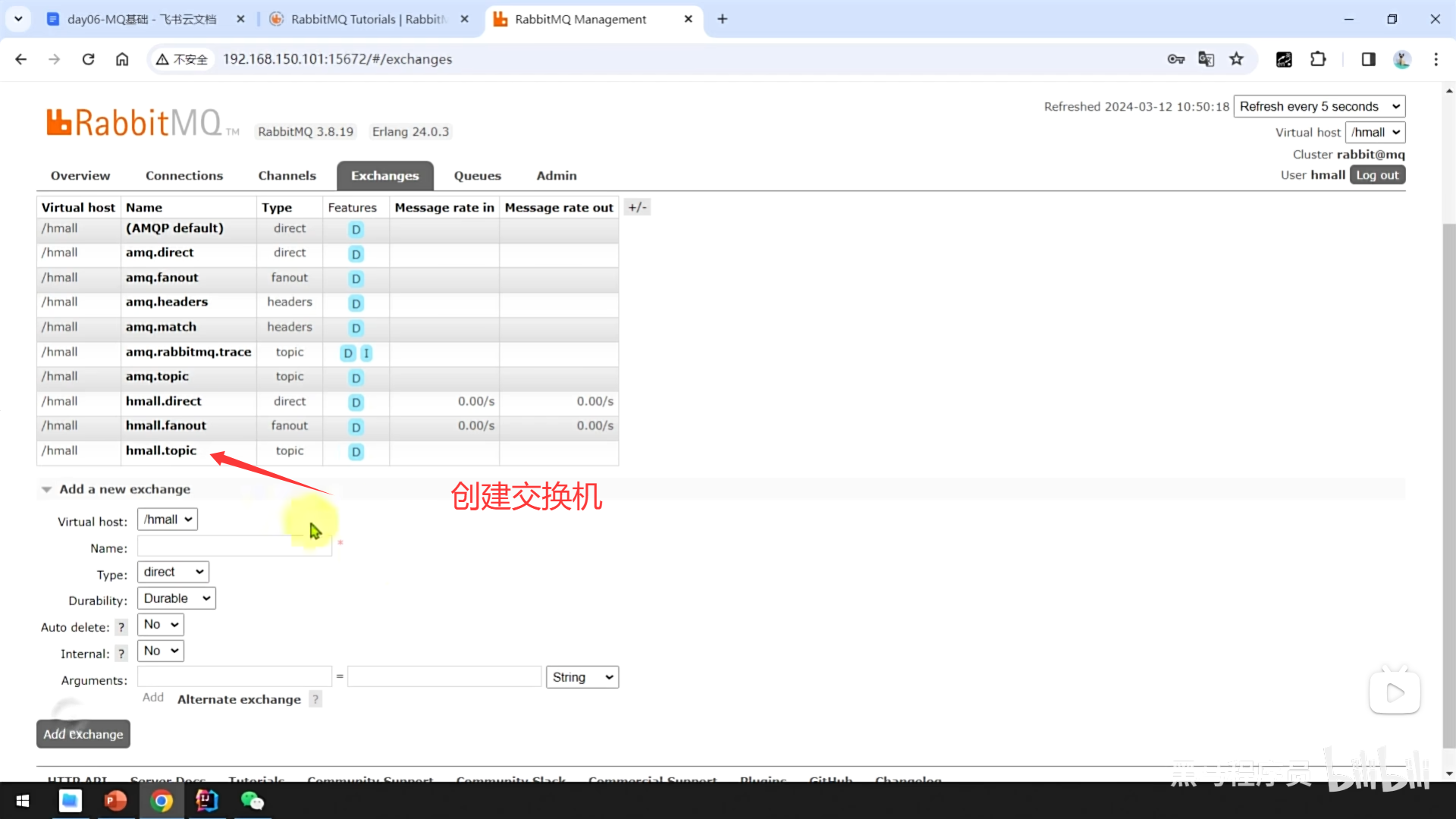This screenshot has height=819, width=1456.
Task: Bookmark this page with star icon
Action: [x=1237, y=59]
